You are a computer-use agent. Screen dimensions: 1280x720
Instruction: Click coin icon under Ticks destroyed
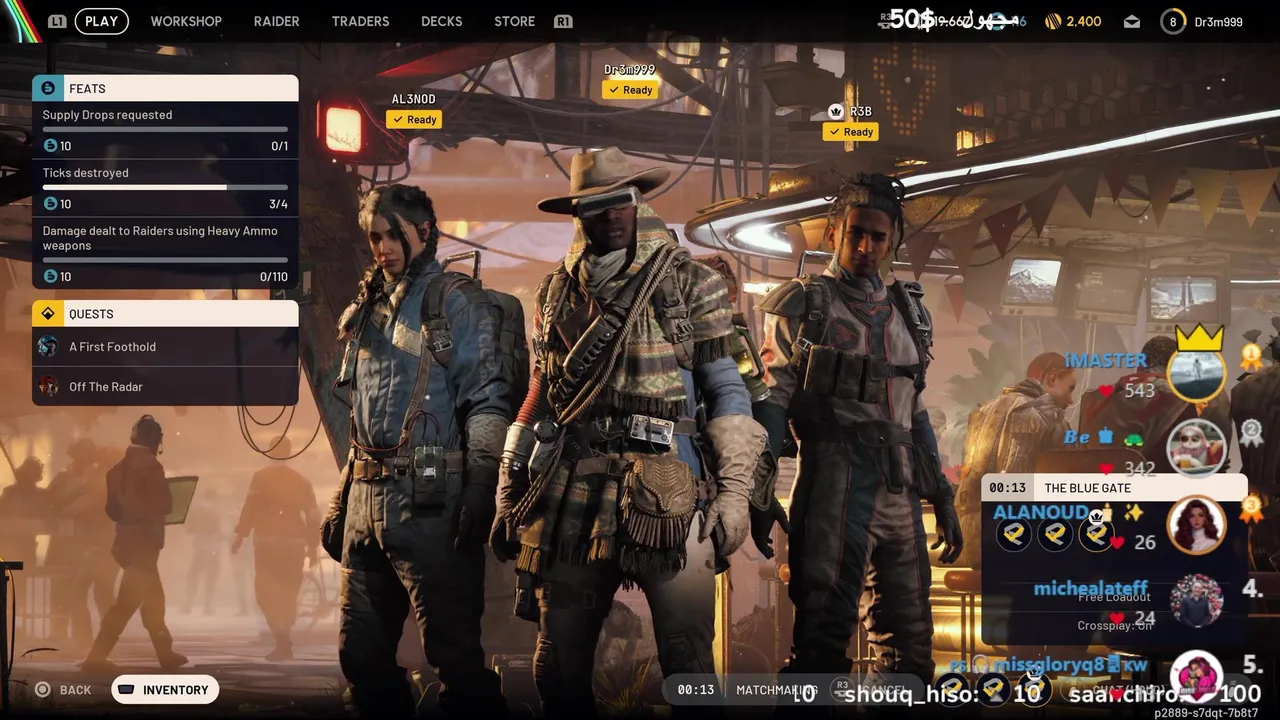click(x=50, y=204)
